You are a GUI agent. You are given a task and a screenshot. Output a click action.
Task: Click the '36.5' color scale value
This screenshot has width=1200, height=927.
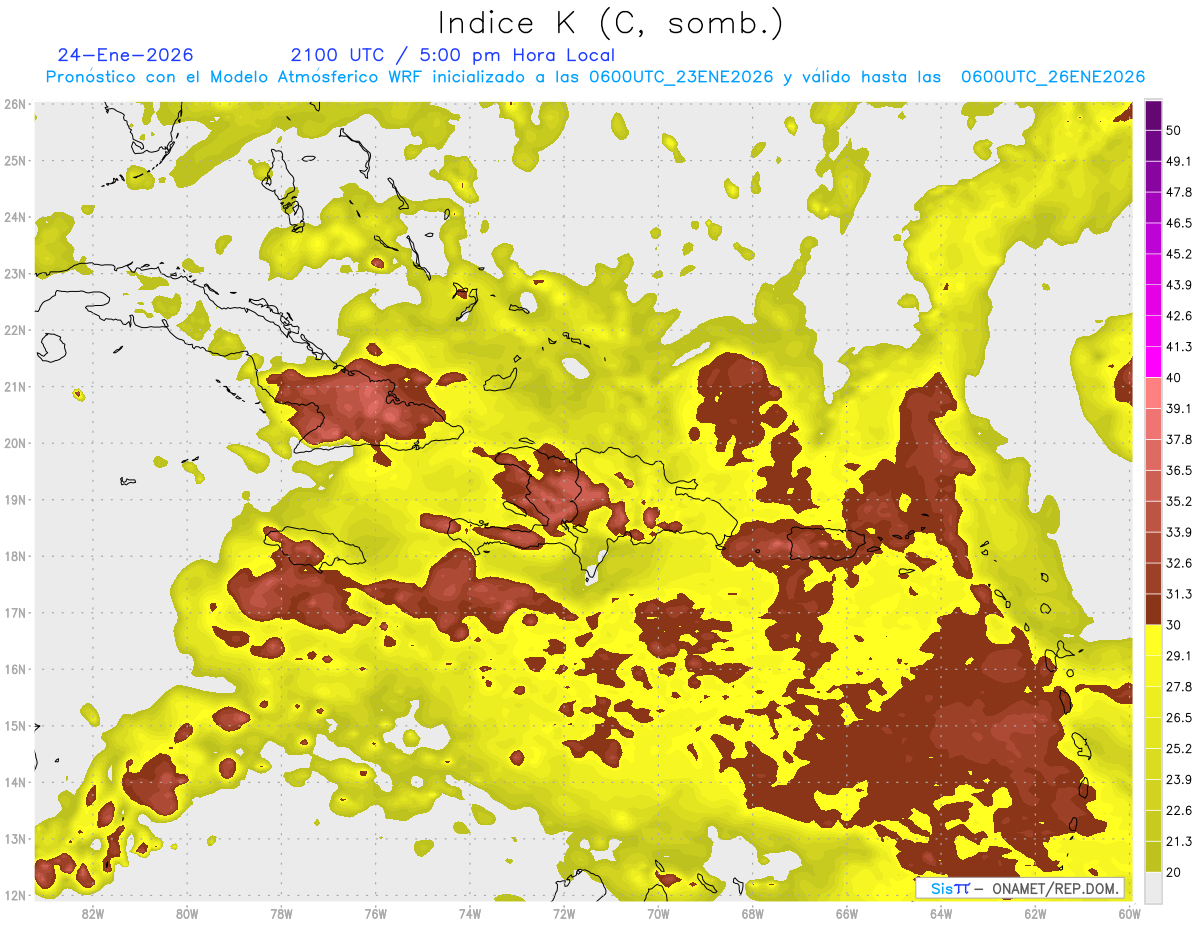click(x=1179, y=470)
